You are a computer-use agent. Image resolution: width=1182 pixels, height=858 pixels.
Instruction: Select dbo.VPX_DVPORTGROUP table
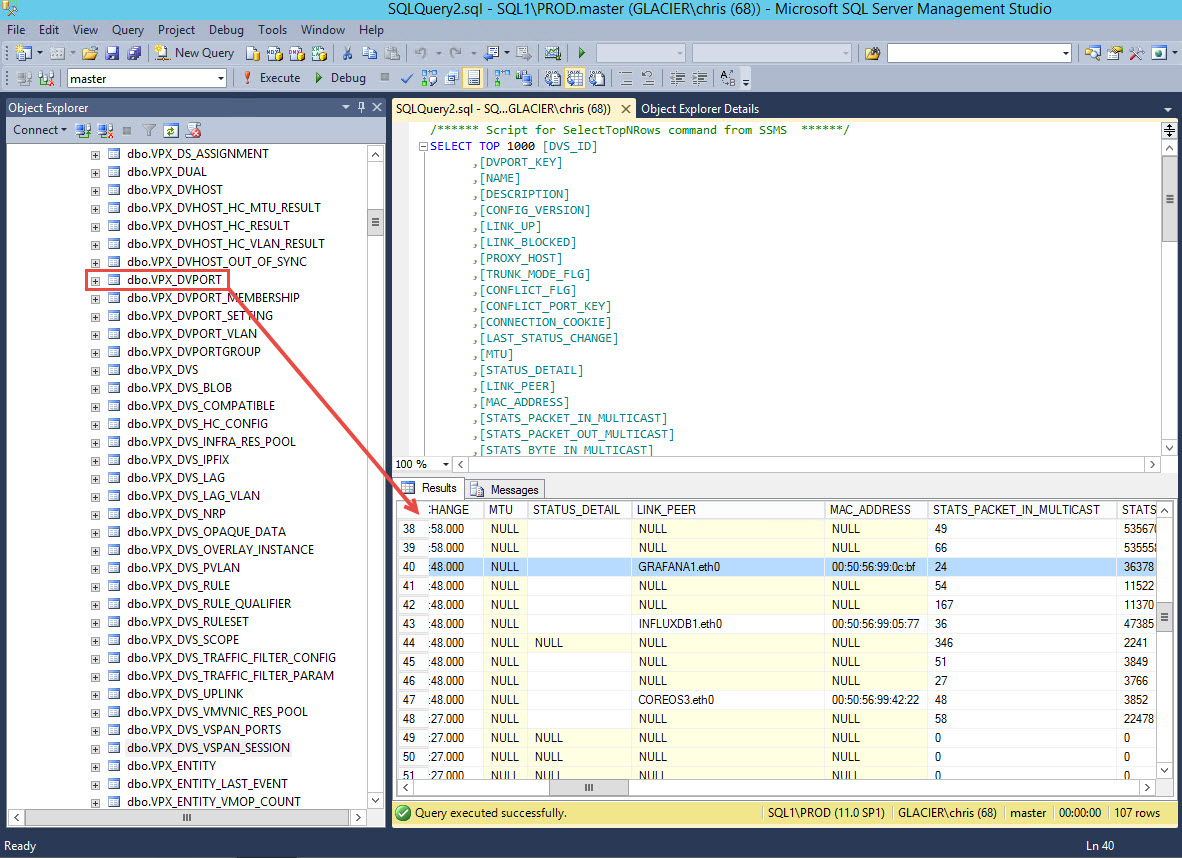tap(194, 351)
